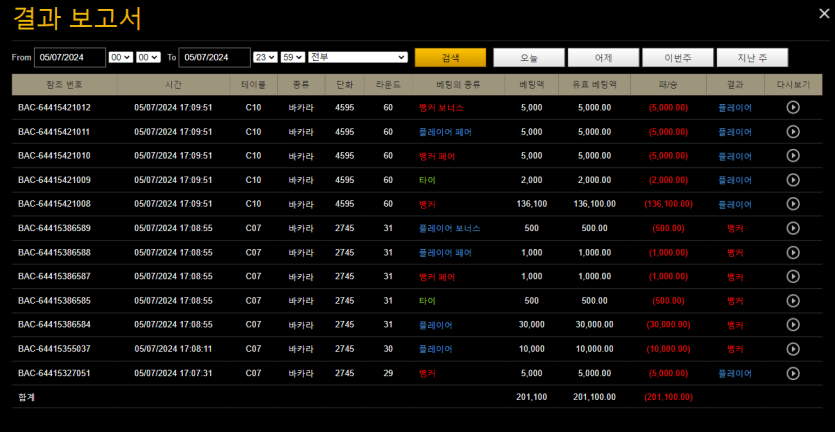The height and width of the screenshot is (432, 835).
Task: Replay bet BAC-64415386584
Action: pyautogui.click(x=793, y=324)
